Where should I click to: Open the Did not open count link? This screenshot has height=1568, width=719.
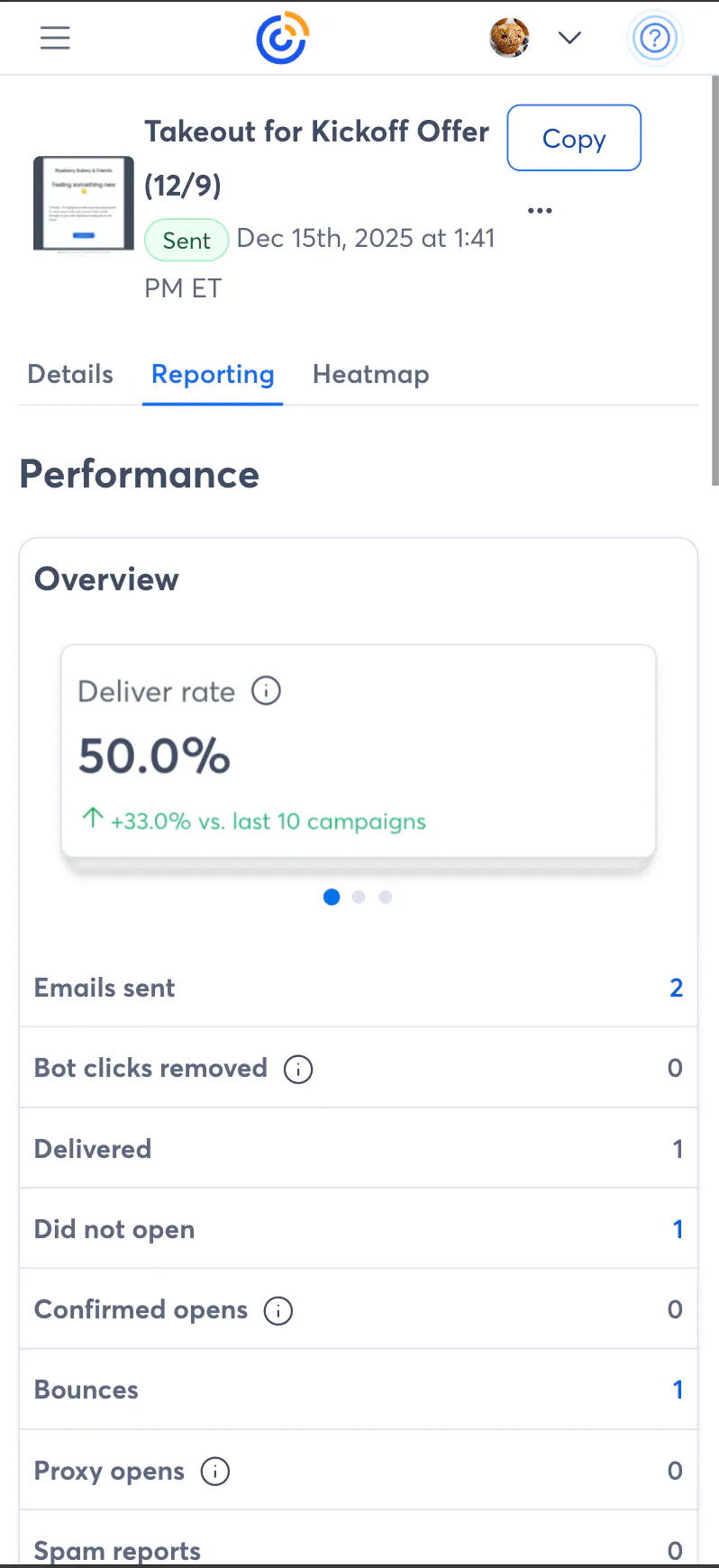pos(678,1229)
